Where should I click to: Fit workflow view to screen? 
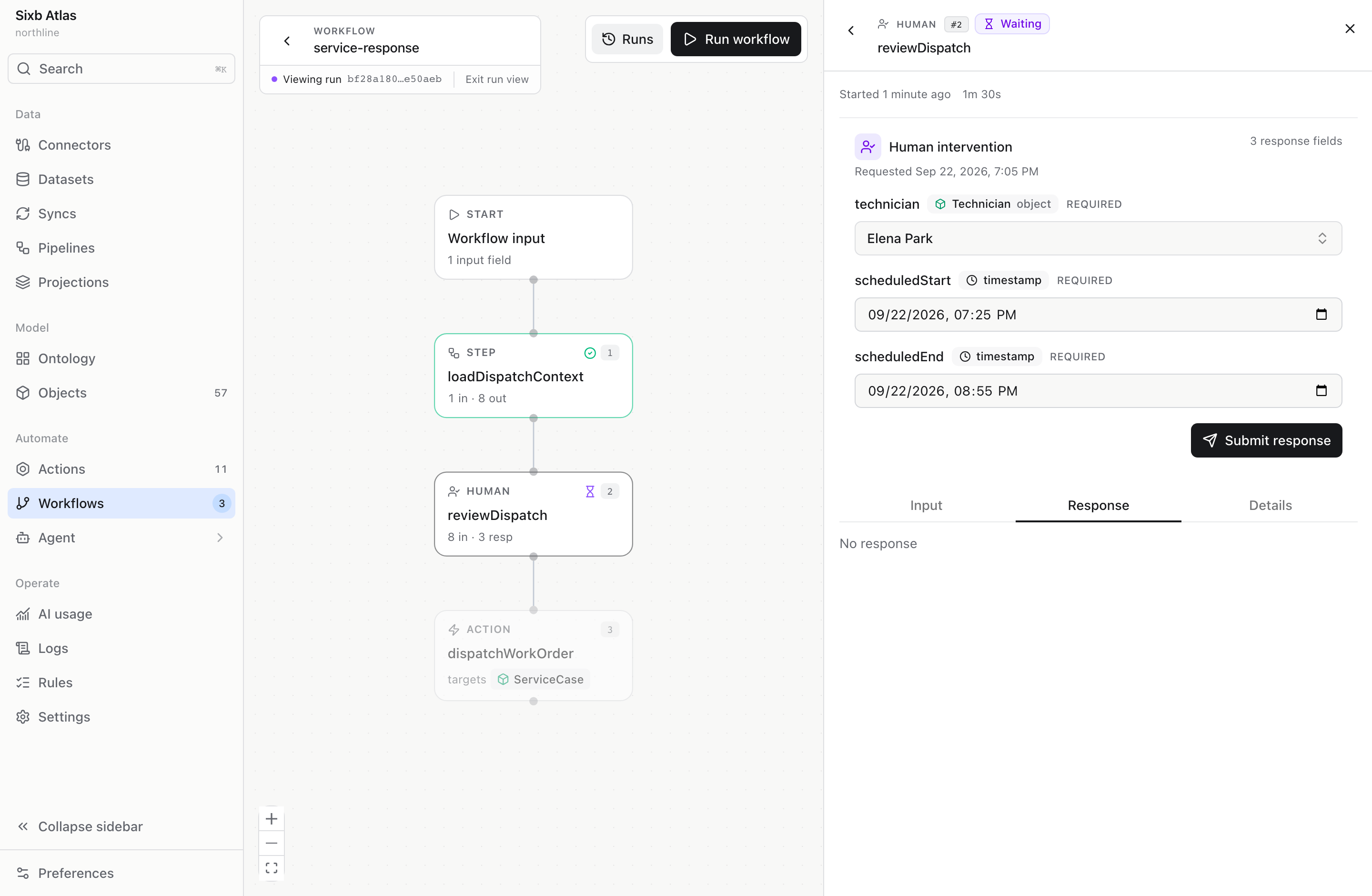(x=272, y=868)
